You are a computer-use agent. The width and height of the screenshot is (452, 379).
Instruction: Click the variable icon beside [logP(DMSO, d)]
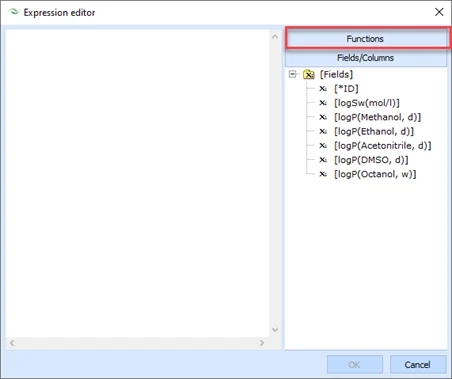323,160
